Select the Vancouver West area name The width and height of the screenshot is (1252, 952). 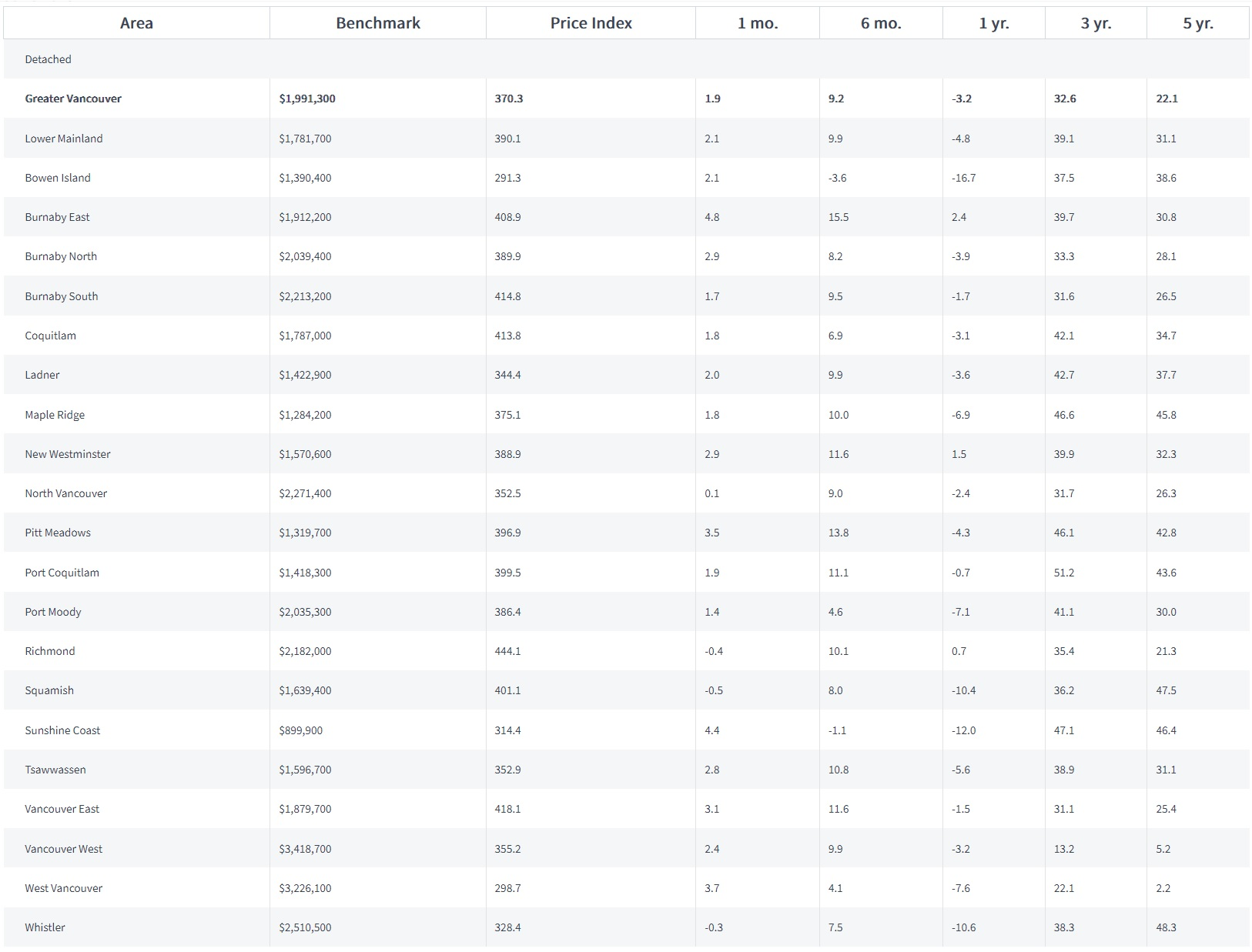[x=63, y=849]
